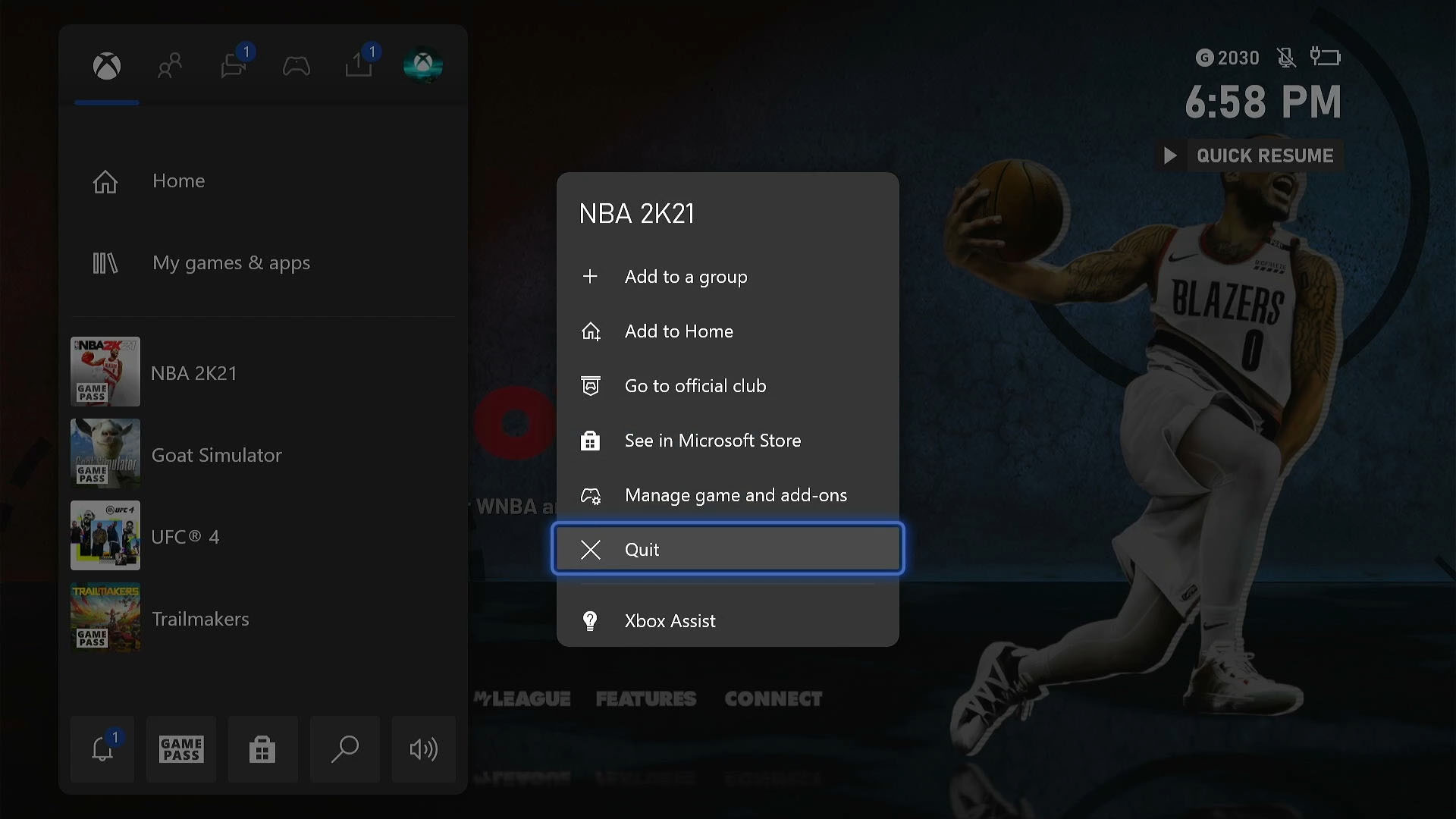This screenshot has height=819, width=1456.
Task: Open the Microsoft Store shopping bag icon
Action: pyautogui.click(x=262, y=749)
